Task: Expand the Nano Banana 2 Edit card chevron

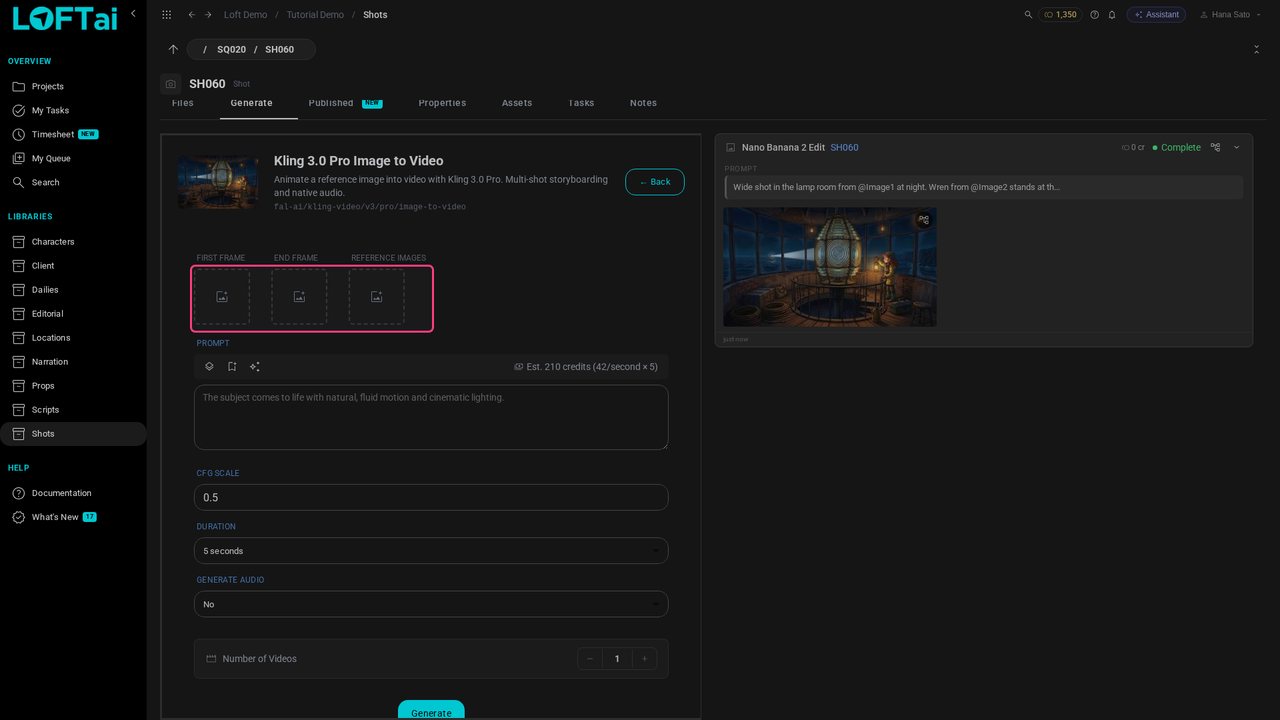Action: 1236,147
